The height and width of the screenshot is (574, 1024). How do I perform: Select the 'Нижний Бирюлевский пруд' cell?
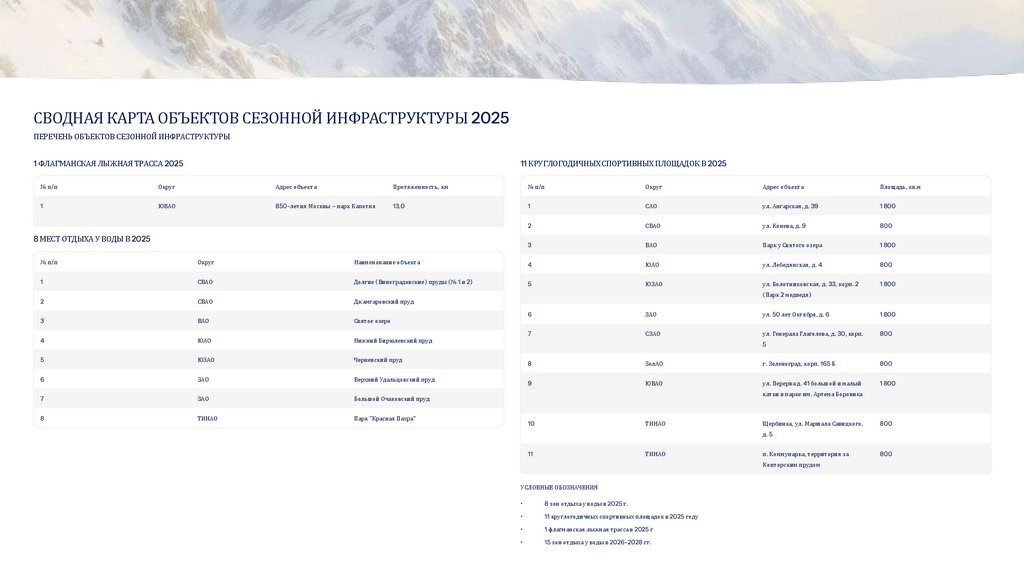[x=392, y=340]
